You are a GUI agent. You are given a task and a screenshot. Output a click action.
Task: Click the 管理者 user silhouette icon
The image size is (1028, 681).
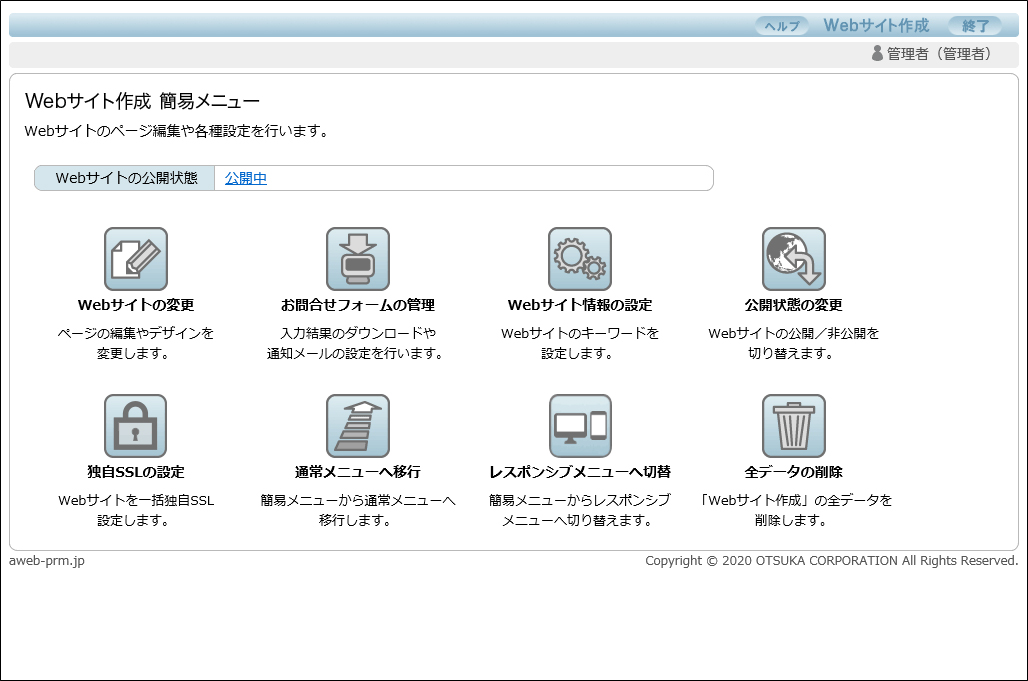coord(877,53)
